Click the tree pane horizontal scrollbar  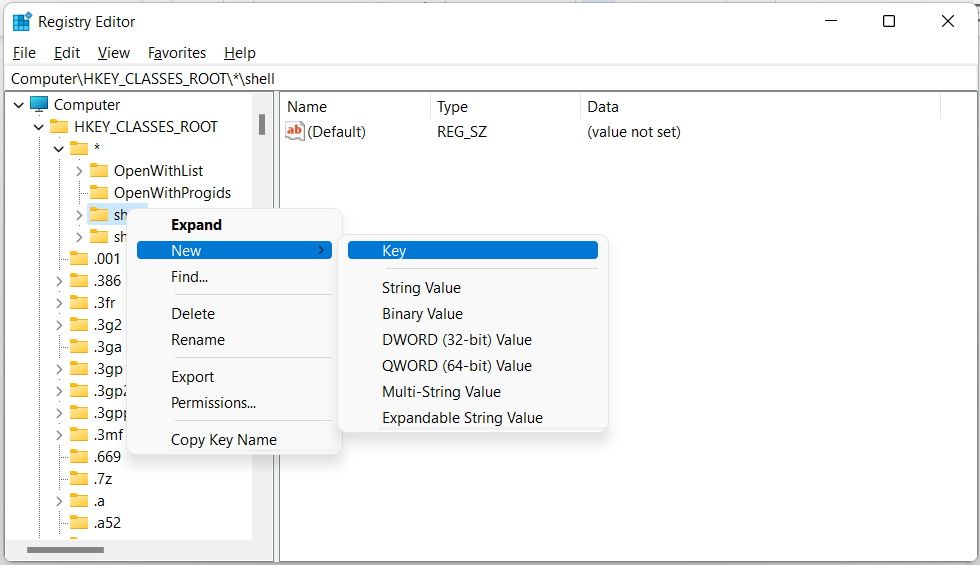click(66, 549)
